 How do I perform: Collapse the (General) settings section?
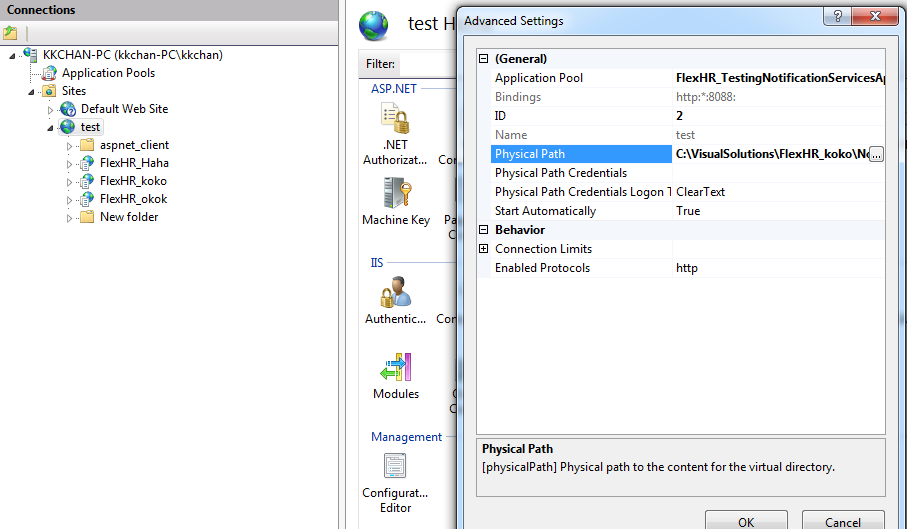point(484,58)
